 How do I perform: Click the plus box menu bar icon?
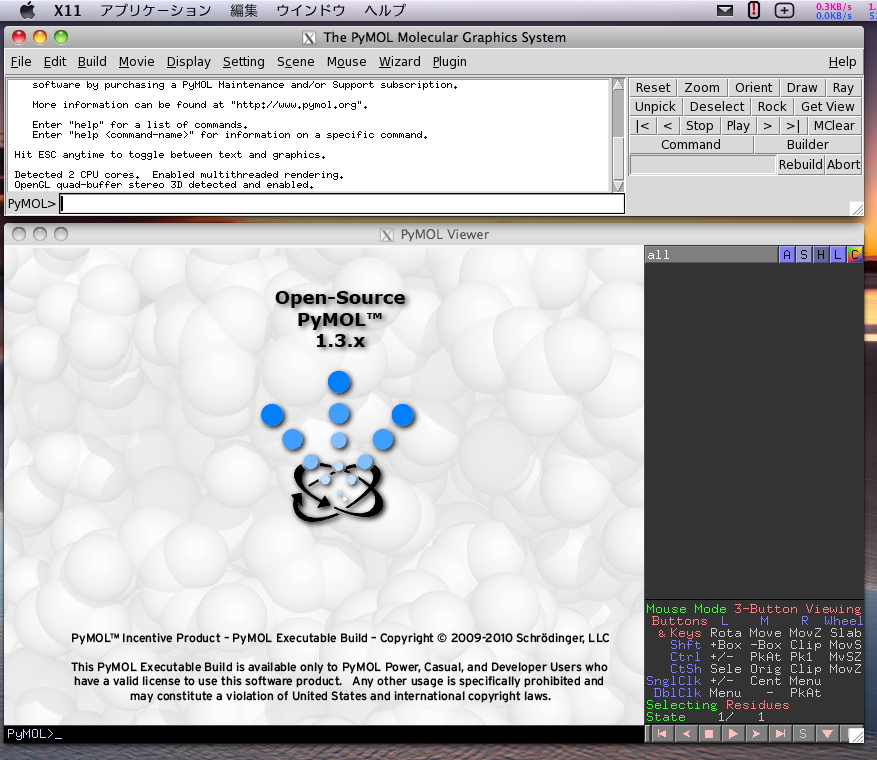coord(784,10)
